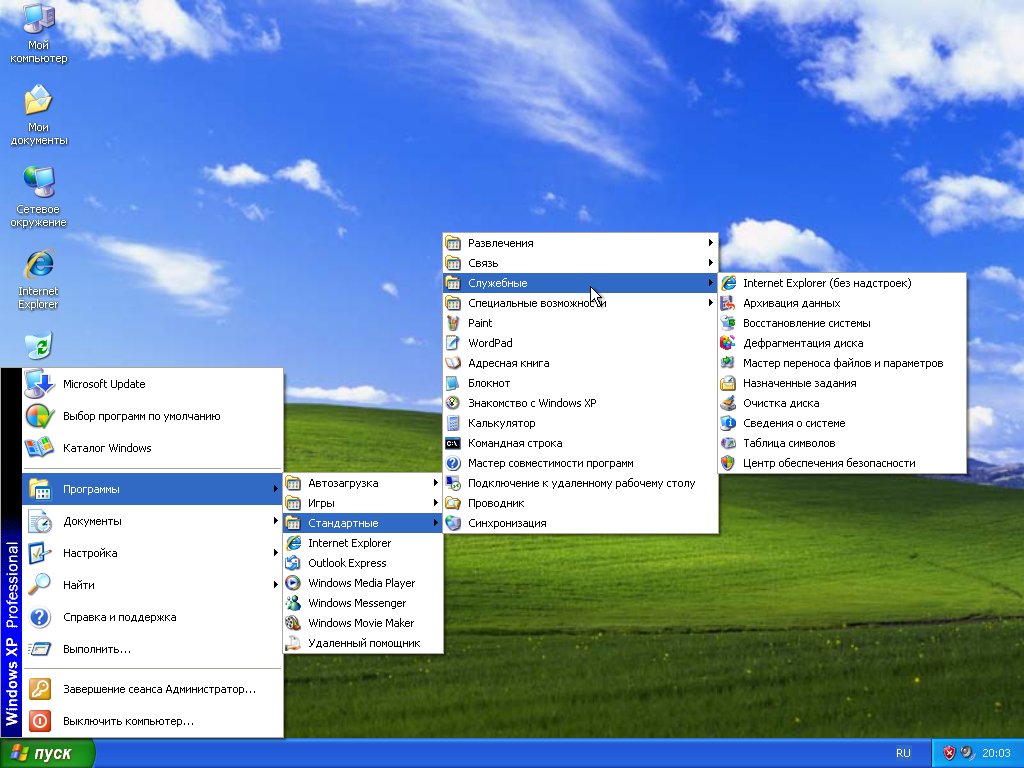Select Документы in the Start menu
The image size is (1024, 768).
point(92,521)
